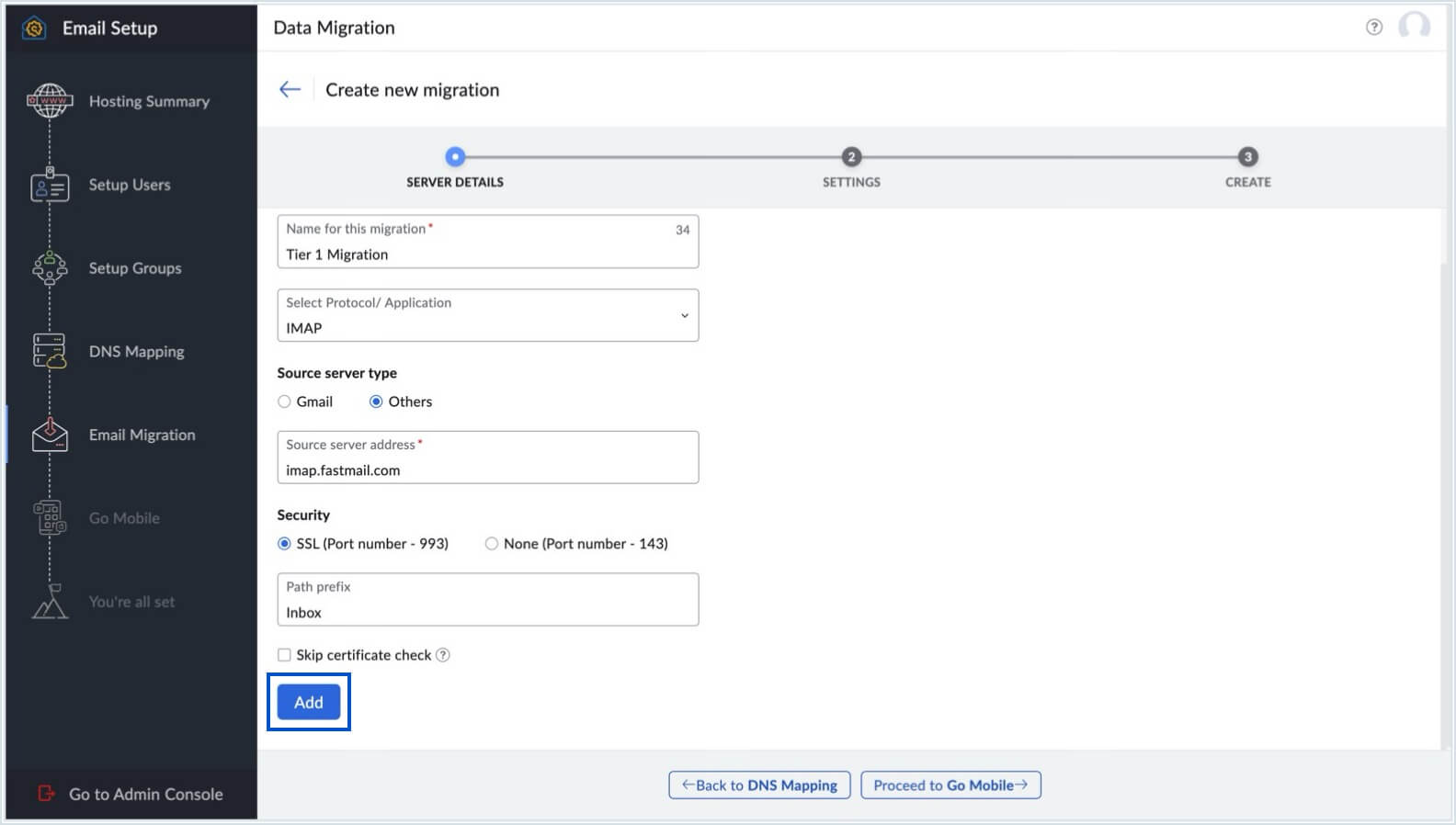Image resolution: width=1456 pixels, height=825 pixels.
Task: Jump to Settings step 2 in progress bar
Action: click(851, 157)
